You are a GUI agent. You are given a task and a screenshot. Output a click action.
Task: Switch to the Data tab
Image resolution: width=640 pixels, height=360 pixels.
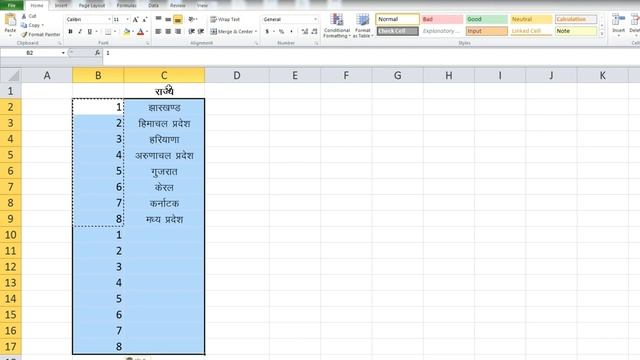click(153, 5)
